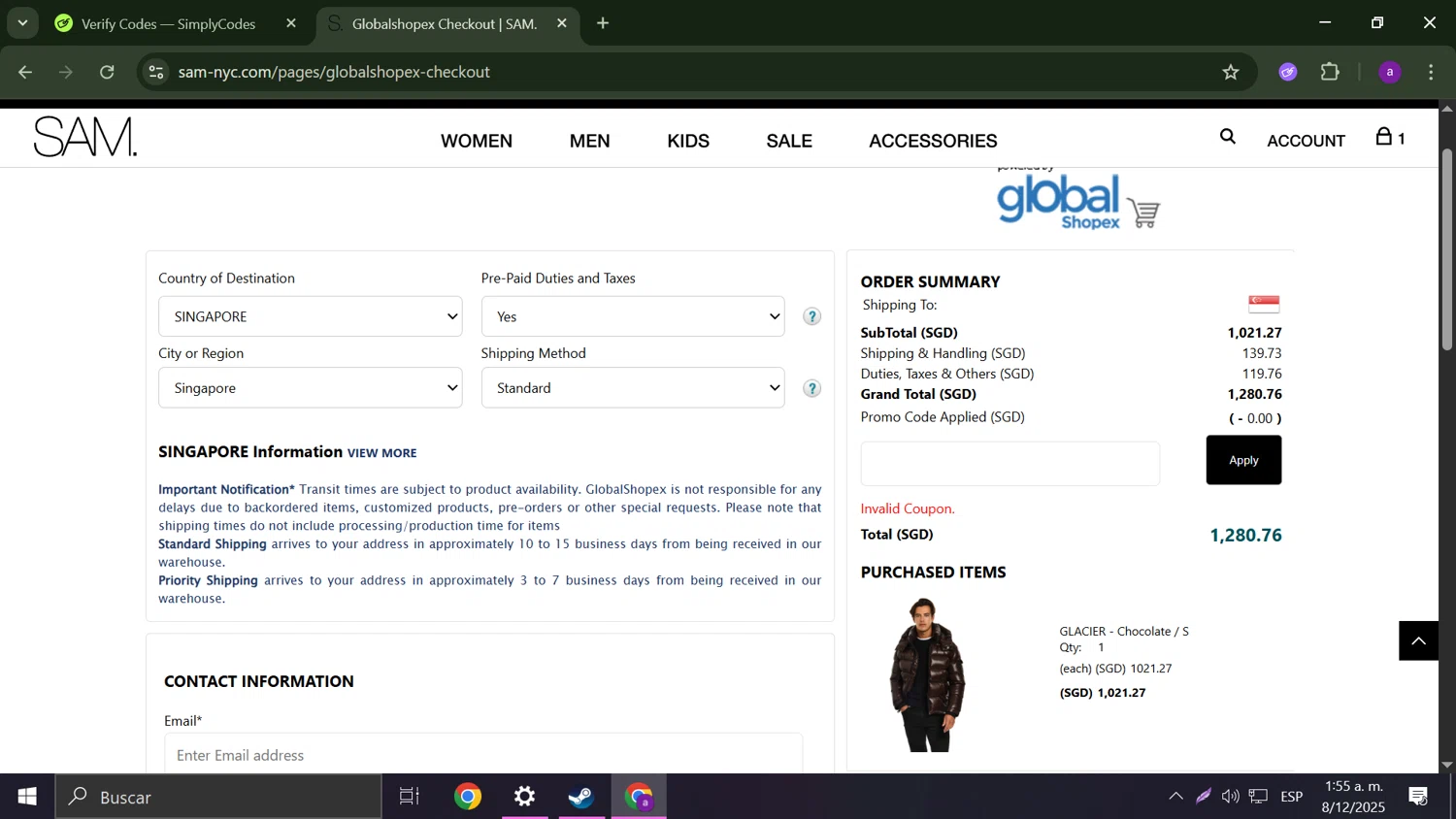Click the back-to-top arrow button
This screenshot has width=1456, height=819.
coord(1418,640)
